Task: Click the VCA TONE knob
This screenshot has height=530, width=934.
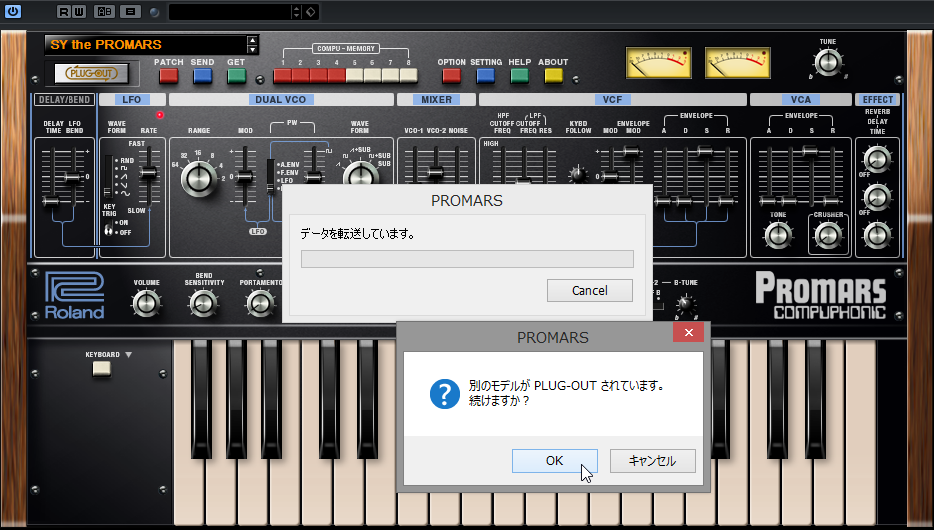Action: 778,235
